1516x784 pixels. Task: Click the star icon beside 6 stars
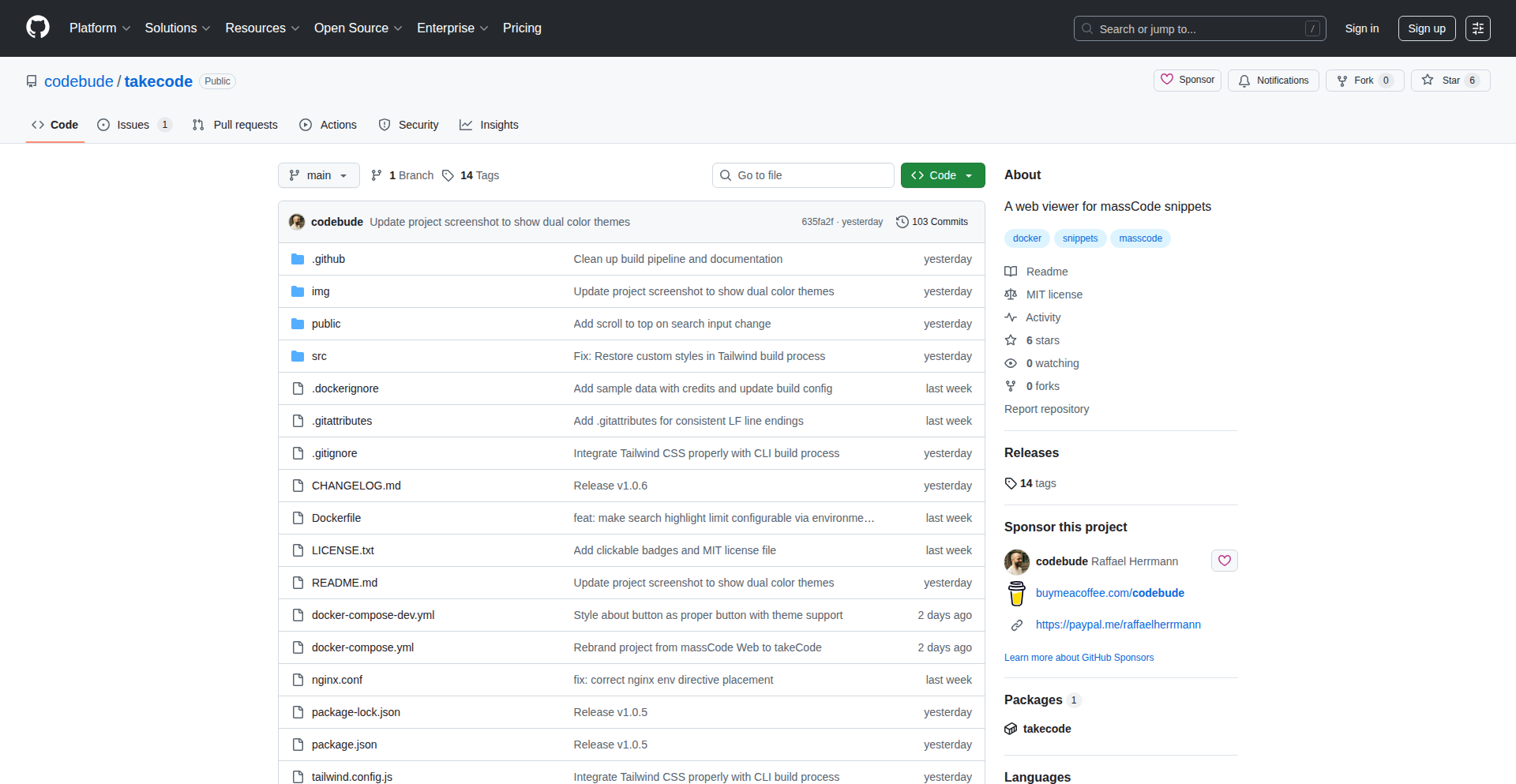[x=1011, y=340]
